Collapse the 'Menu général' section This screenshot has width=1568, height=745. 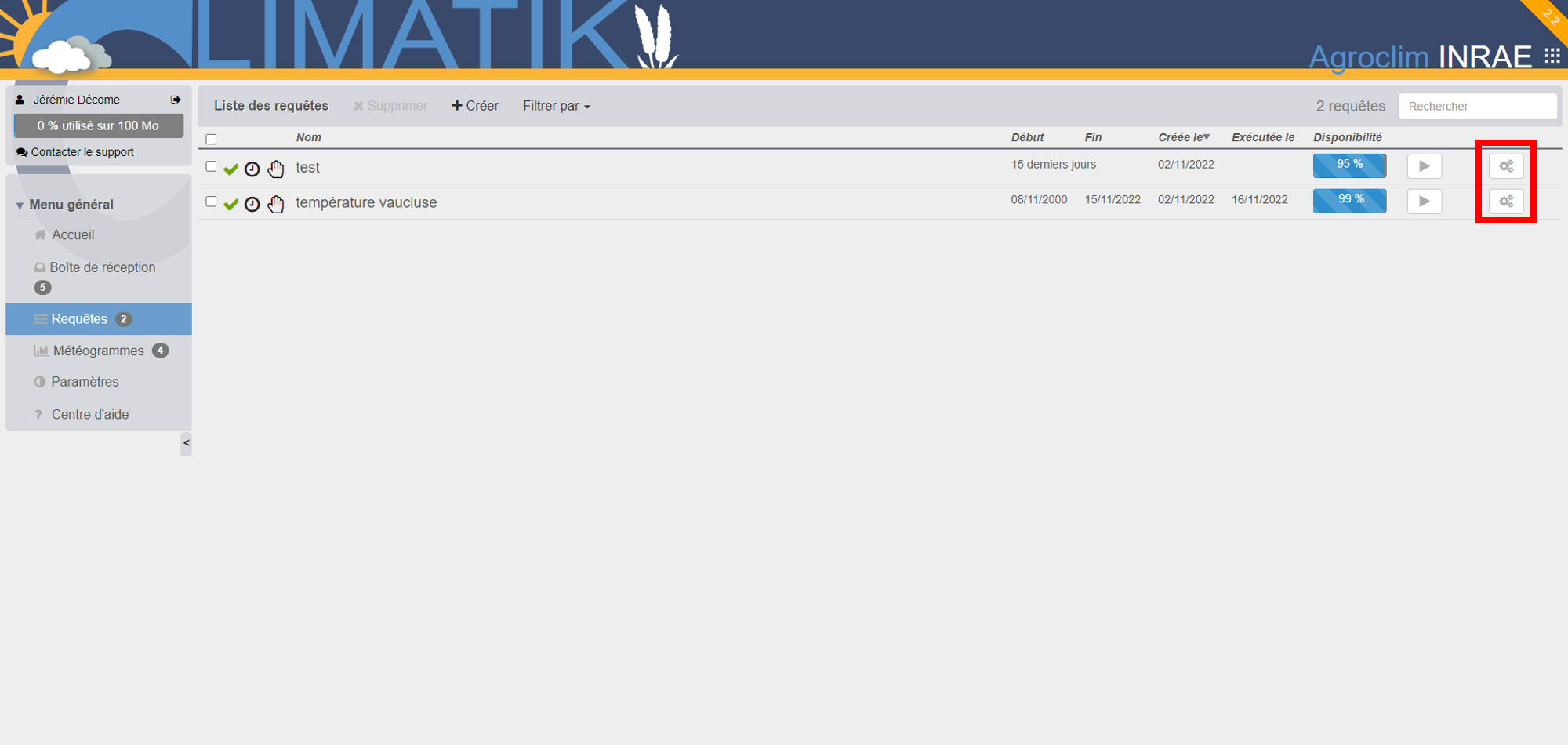coord(20,205)
